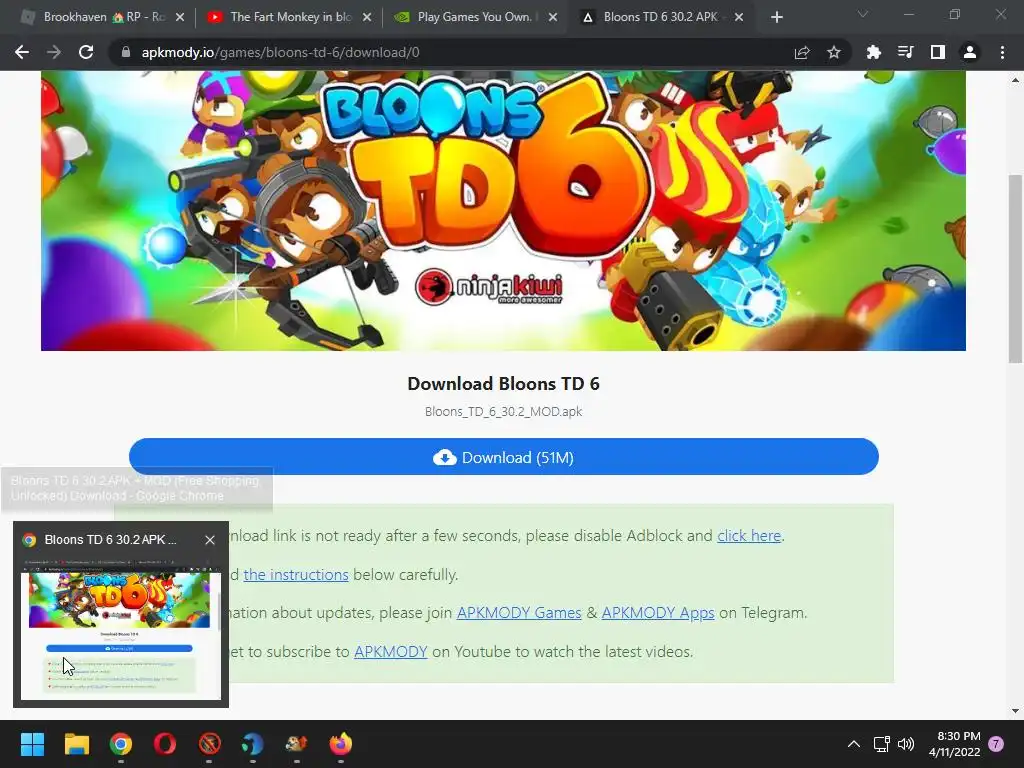Open the Windows Start menu
This screenshot has width=1024, height=768.
pos(32,744)
